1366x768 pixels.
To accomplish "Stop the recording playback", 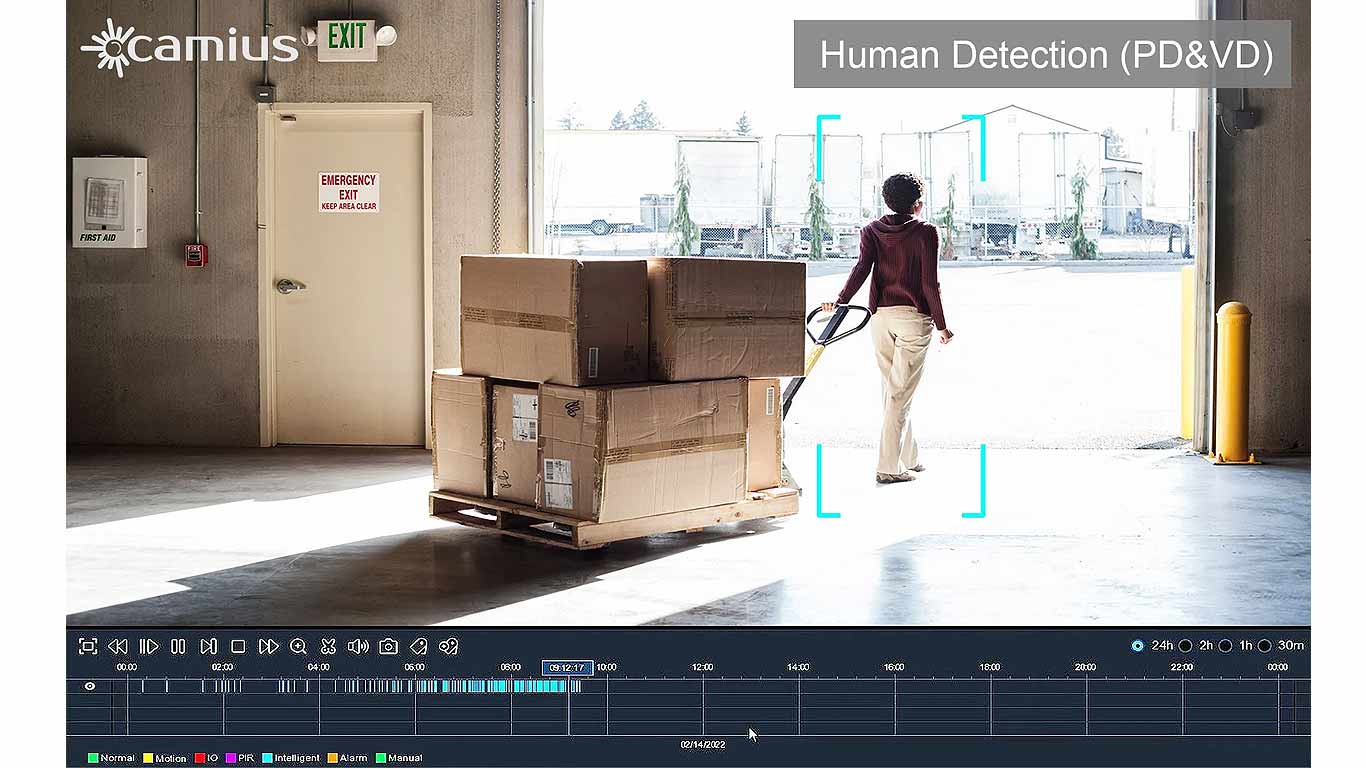I will pyautogui.click(x=238, y=647).
